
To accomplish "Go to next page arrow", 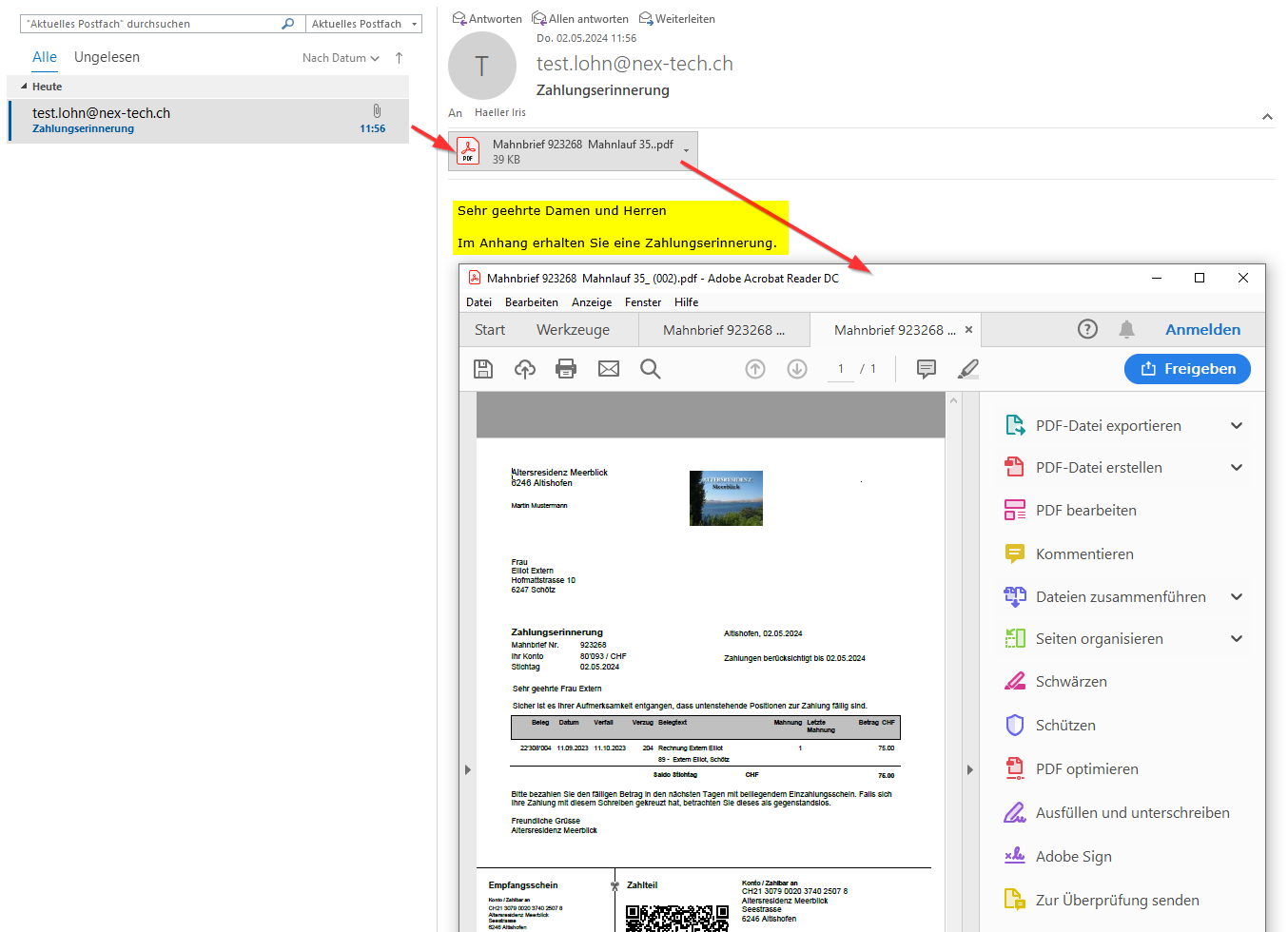I will (x=797, y=369).
